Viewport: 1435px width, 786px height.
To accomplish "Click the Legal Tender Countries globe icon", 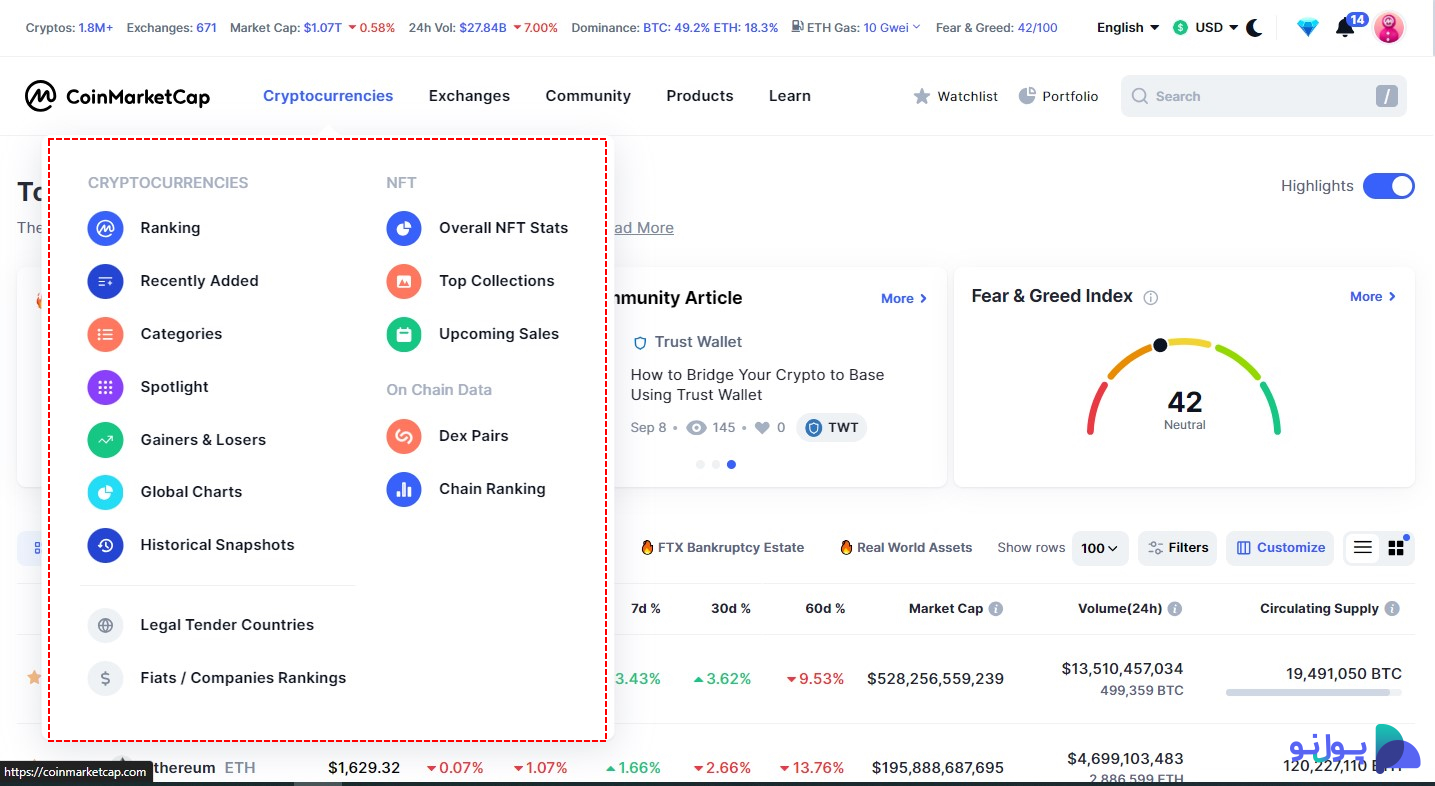I will (105, 625).
